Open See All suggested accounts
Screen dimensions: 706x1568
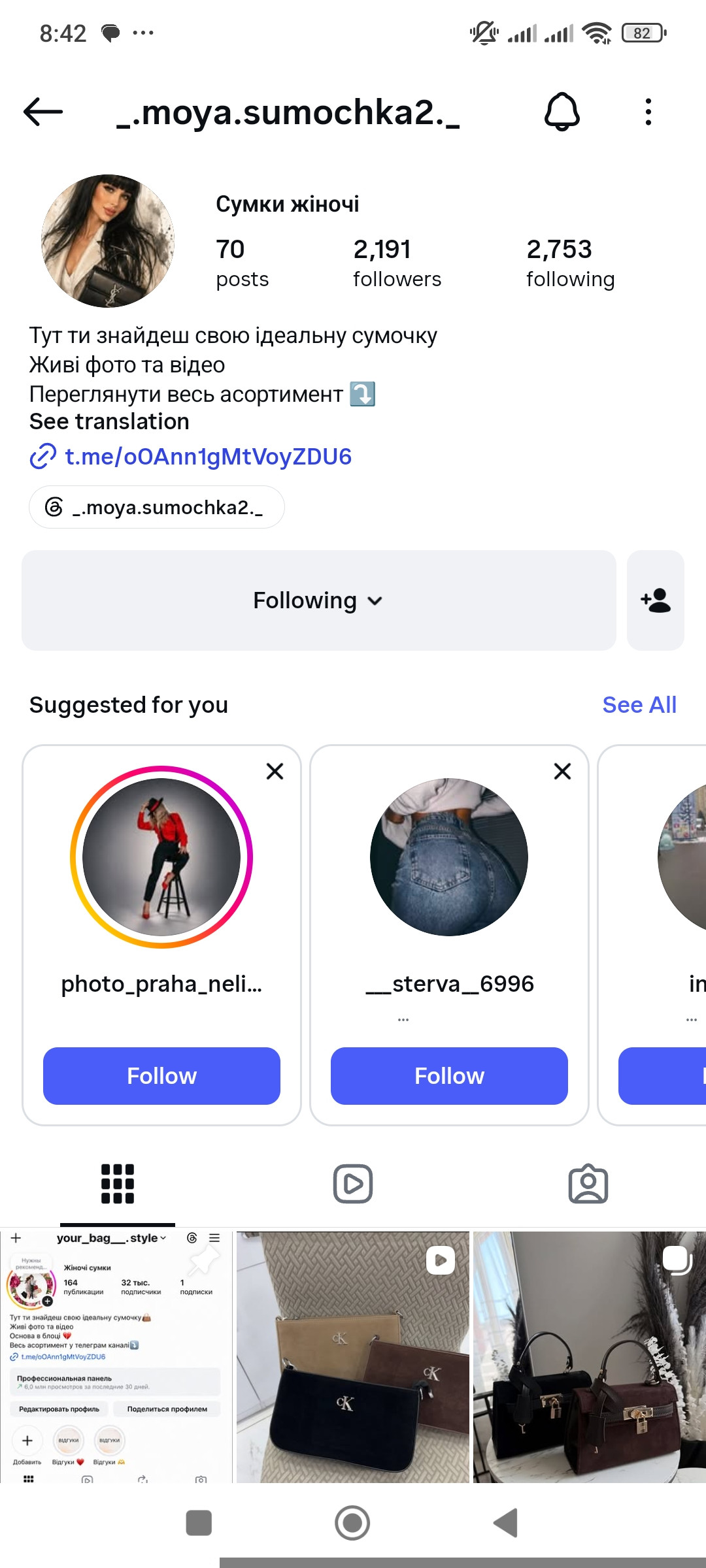point(639,705)
